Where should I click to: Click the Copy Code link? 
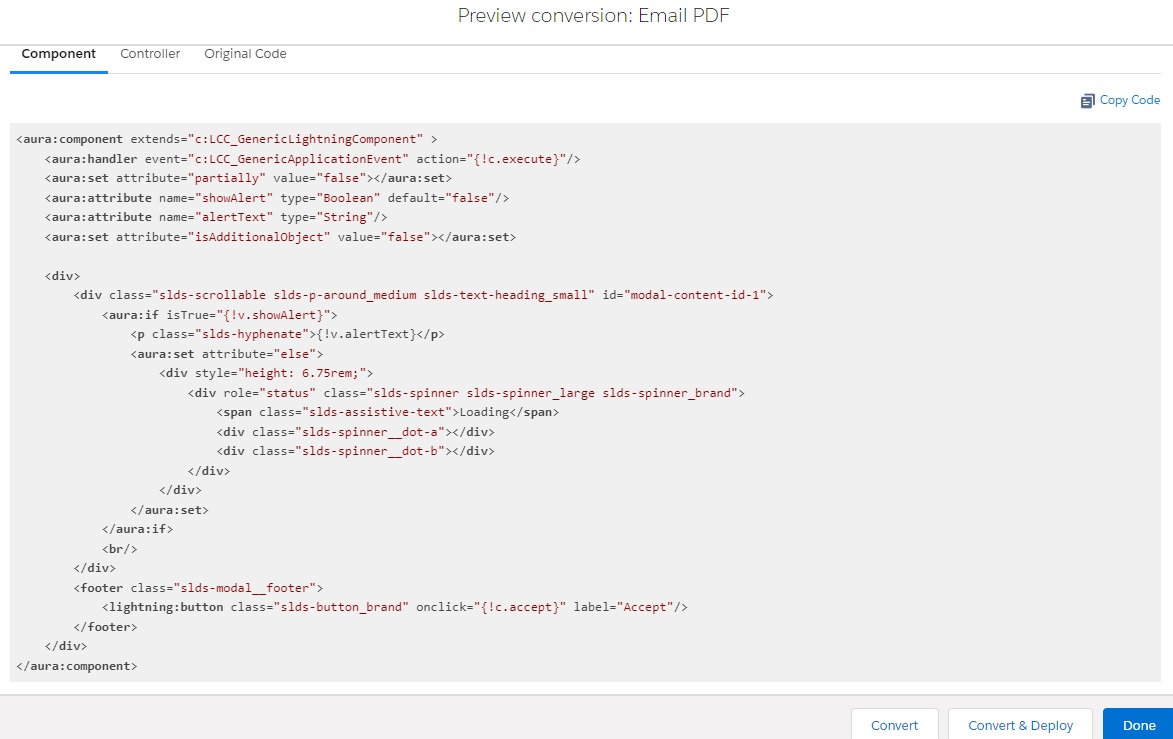(1129, 100)
